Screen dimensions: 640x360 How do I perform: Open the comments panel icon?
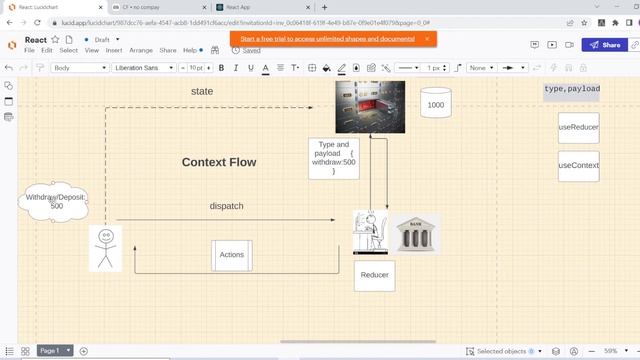(x=535, y=45)
